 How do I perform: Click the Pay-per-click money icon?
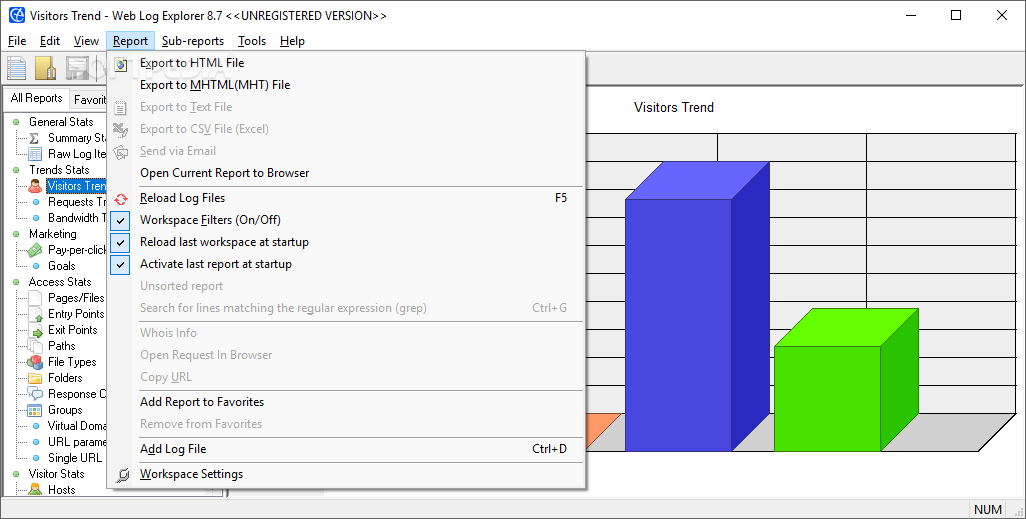coord(35,250)
